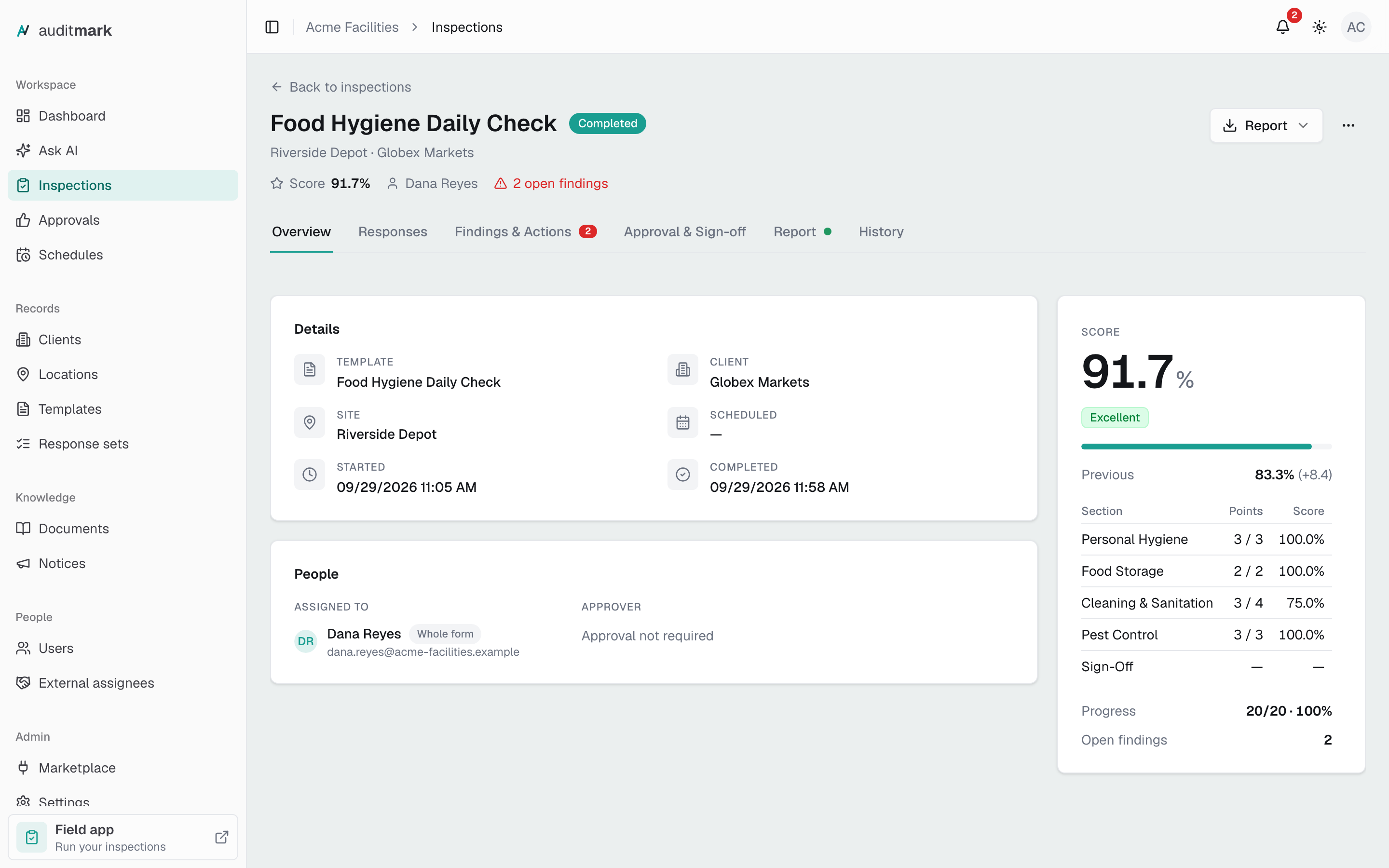Click the auditmark logo
The height and width of the screenshot is (868, 1389).
tap(64, 30)
